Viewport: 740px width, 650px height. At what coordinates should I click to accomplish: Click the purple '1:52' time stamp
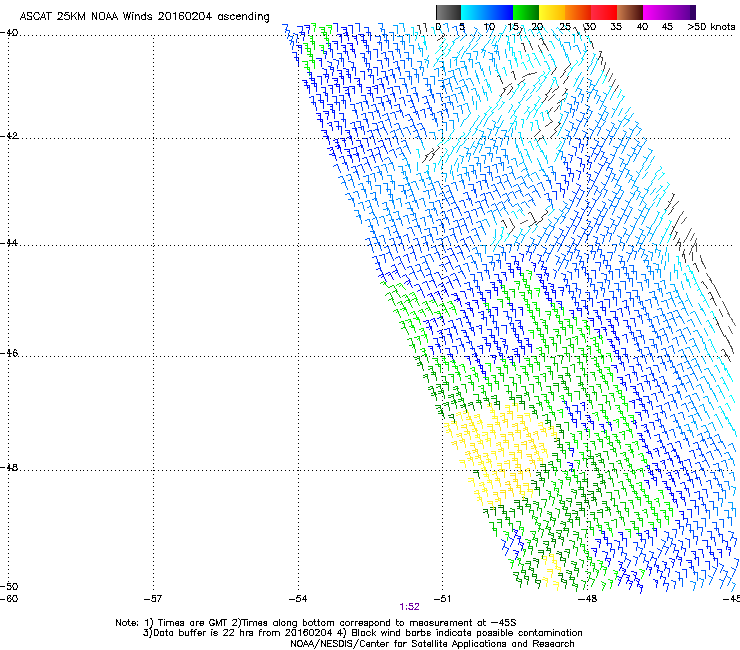coord(409,607)
